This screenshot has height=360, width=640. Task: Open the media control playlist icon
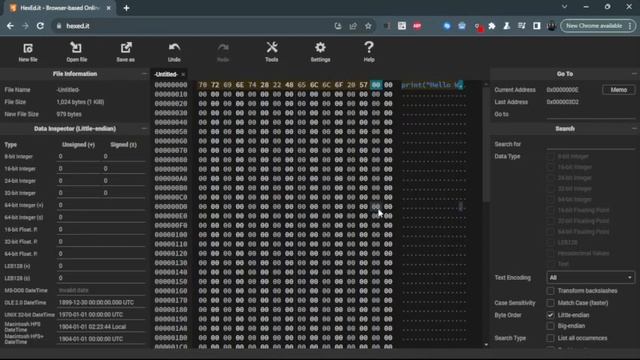pyautogui.click(x=522, y=26)
